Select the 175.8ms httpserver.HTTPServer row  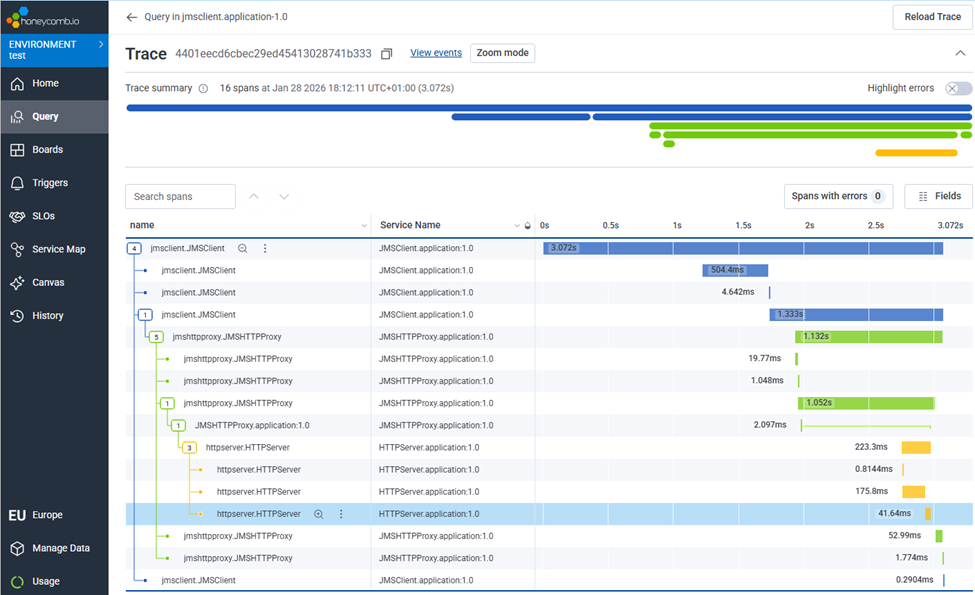tap(549, 492)
